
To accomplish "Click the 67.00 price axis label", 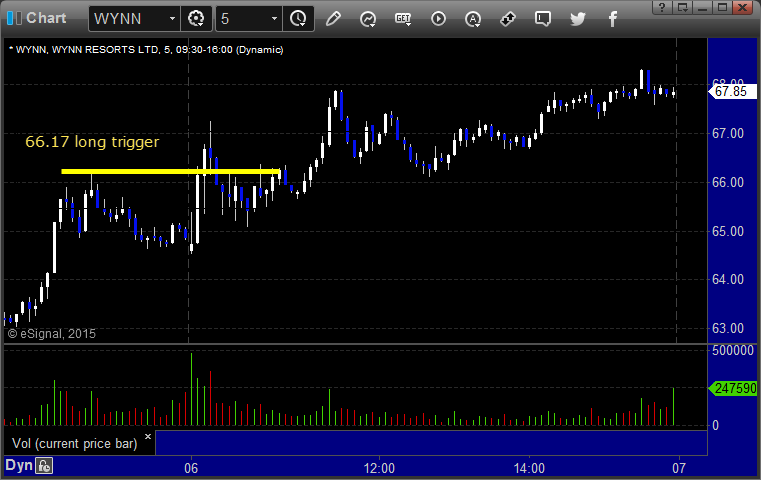I will pyautogui.click(x=728, y=133).
